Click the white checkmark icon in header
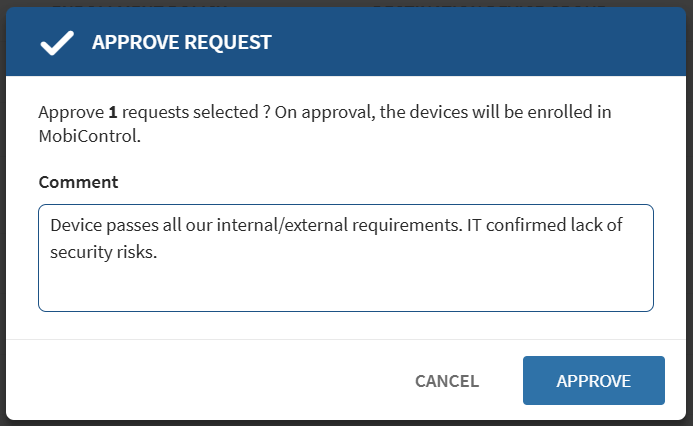 (x=57, y=43)
